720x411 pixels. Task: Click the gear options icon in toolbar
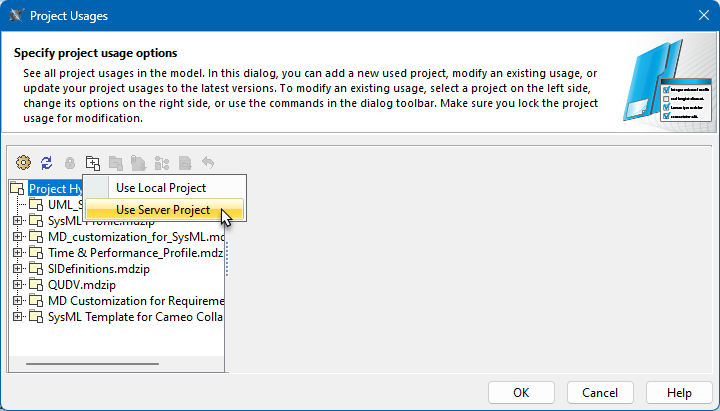point(24,162)
